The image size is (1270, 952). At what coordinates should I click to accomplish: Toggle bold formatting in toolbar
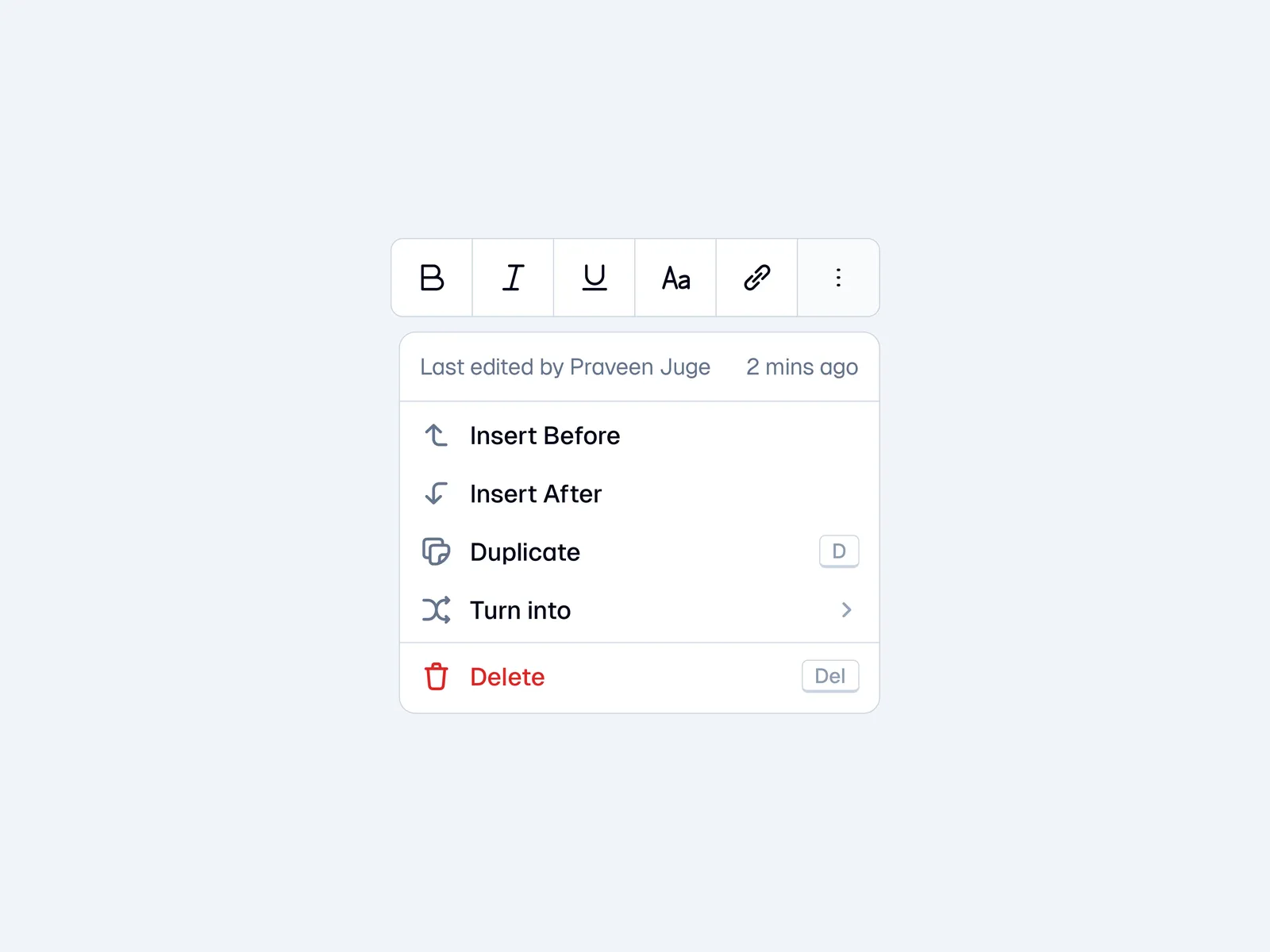(432, 278)
